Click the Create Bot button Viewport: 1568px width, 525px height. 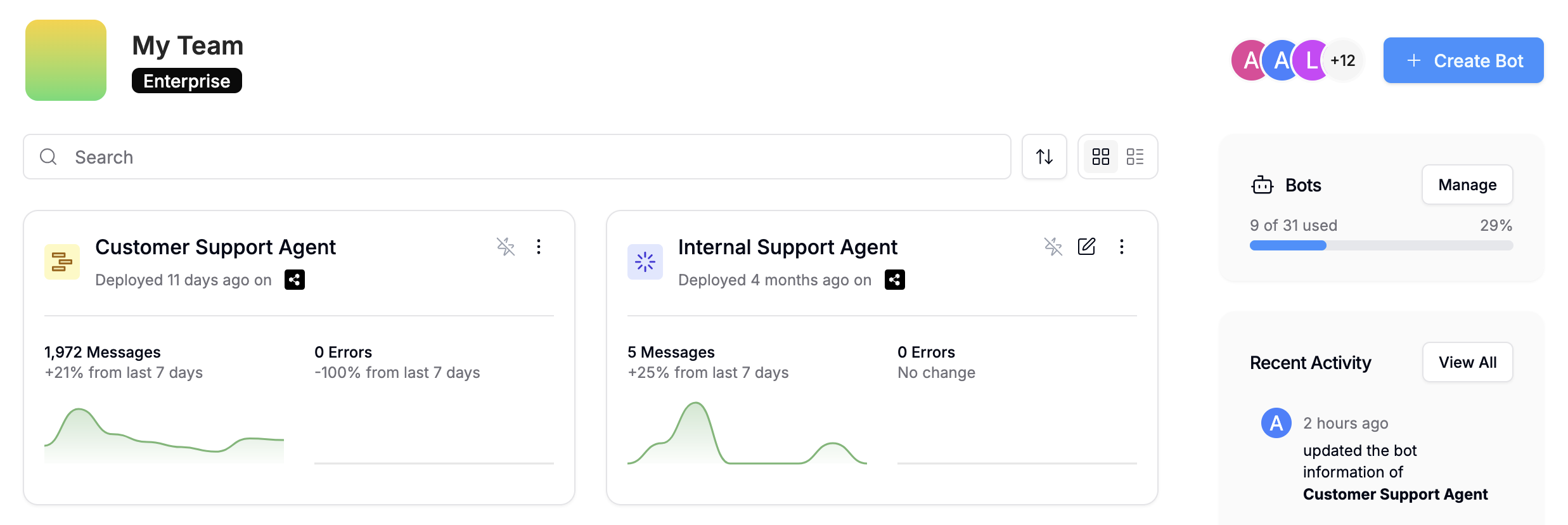click(x=1463, y=61)
